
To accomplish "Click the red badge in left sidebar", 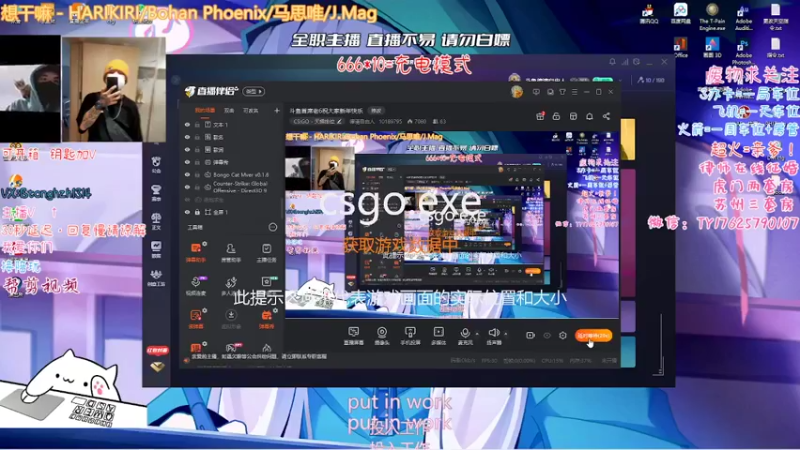I will (157, 351).
